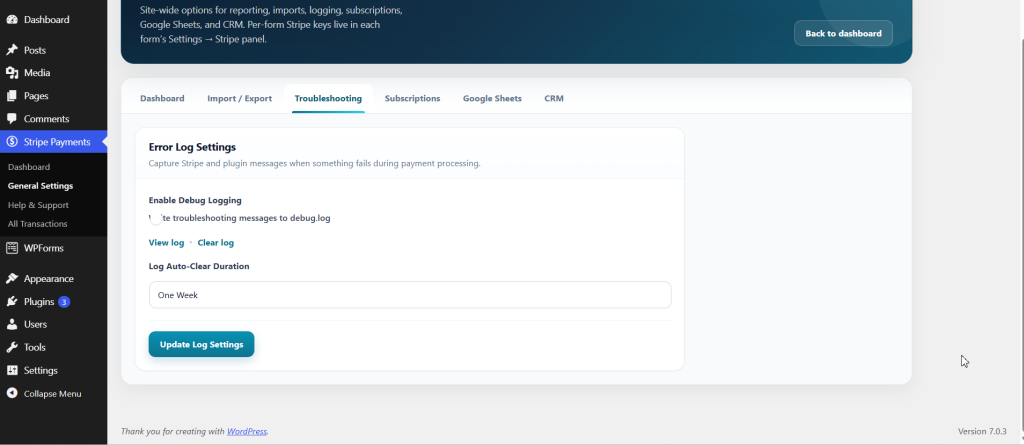Screen dimensions: 1024x445
Task: Switch to the CRM tab
Action: point(554,99)
